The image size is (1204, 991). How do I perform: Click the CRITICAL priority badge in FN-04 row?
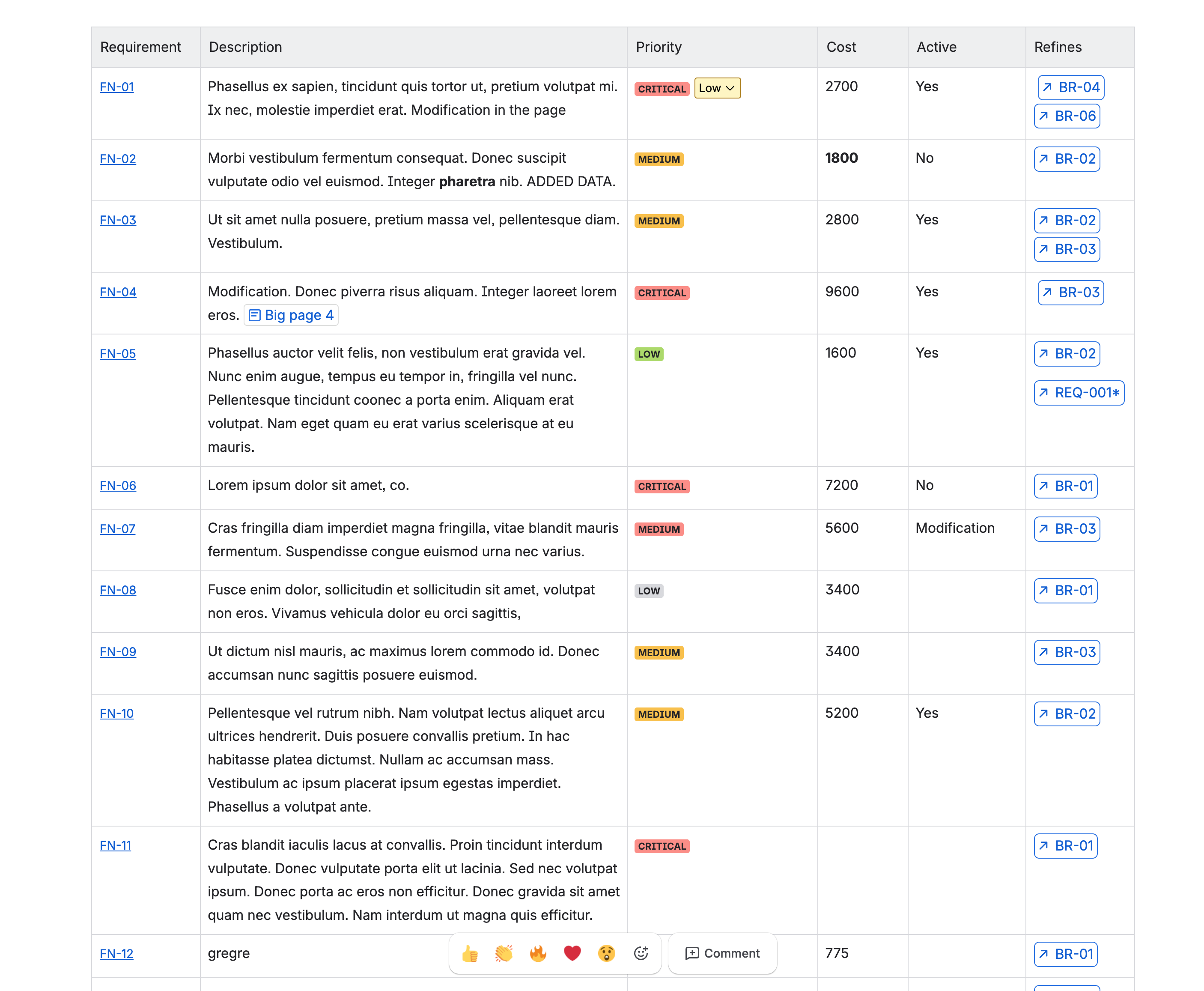point(662,293)
